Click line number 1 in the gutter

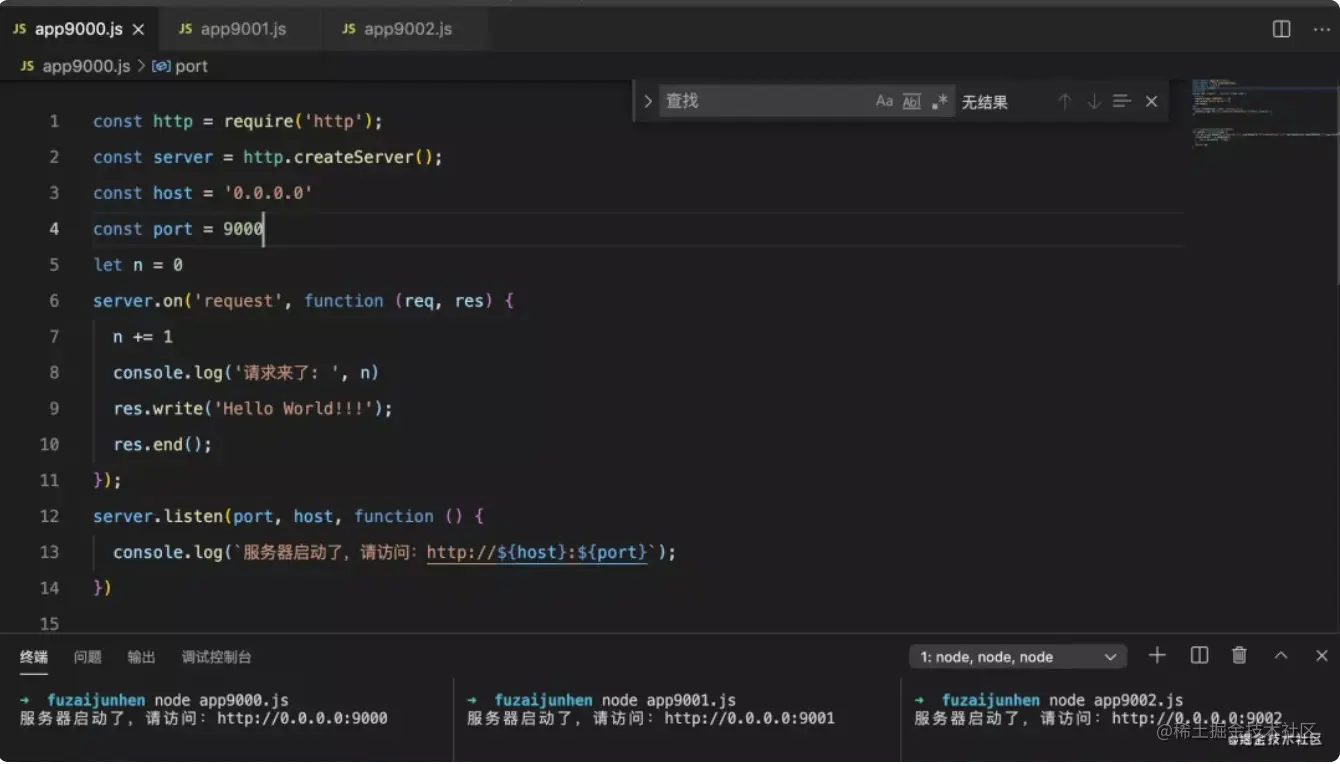[54, 121]
